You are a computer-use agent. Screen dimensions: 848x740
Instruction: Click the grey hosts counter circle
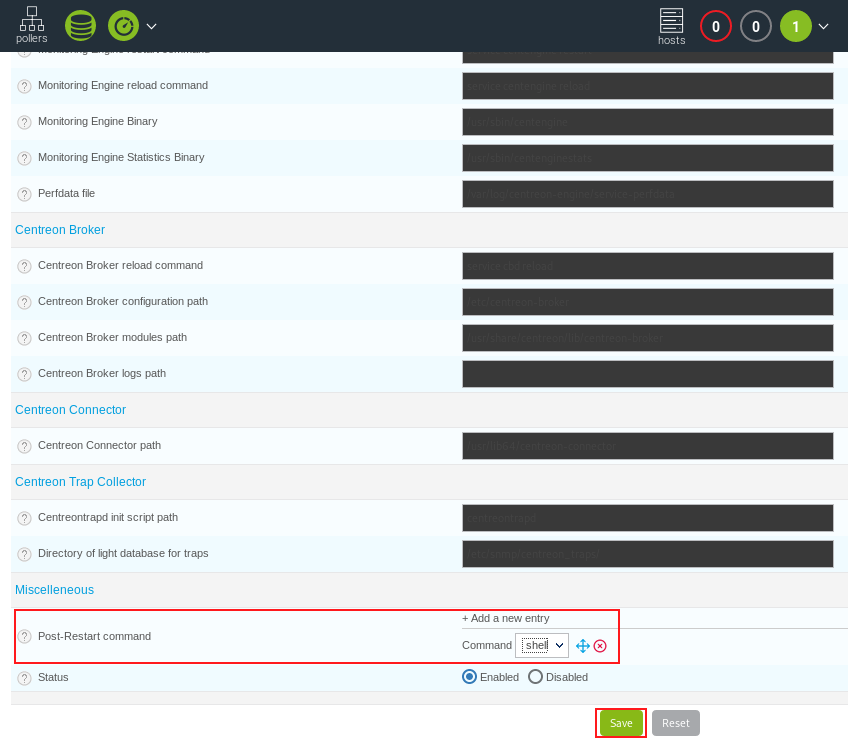pyautogui.click(x=756, y=26)
